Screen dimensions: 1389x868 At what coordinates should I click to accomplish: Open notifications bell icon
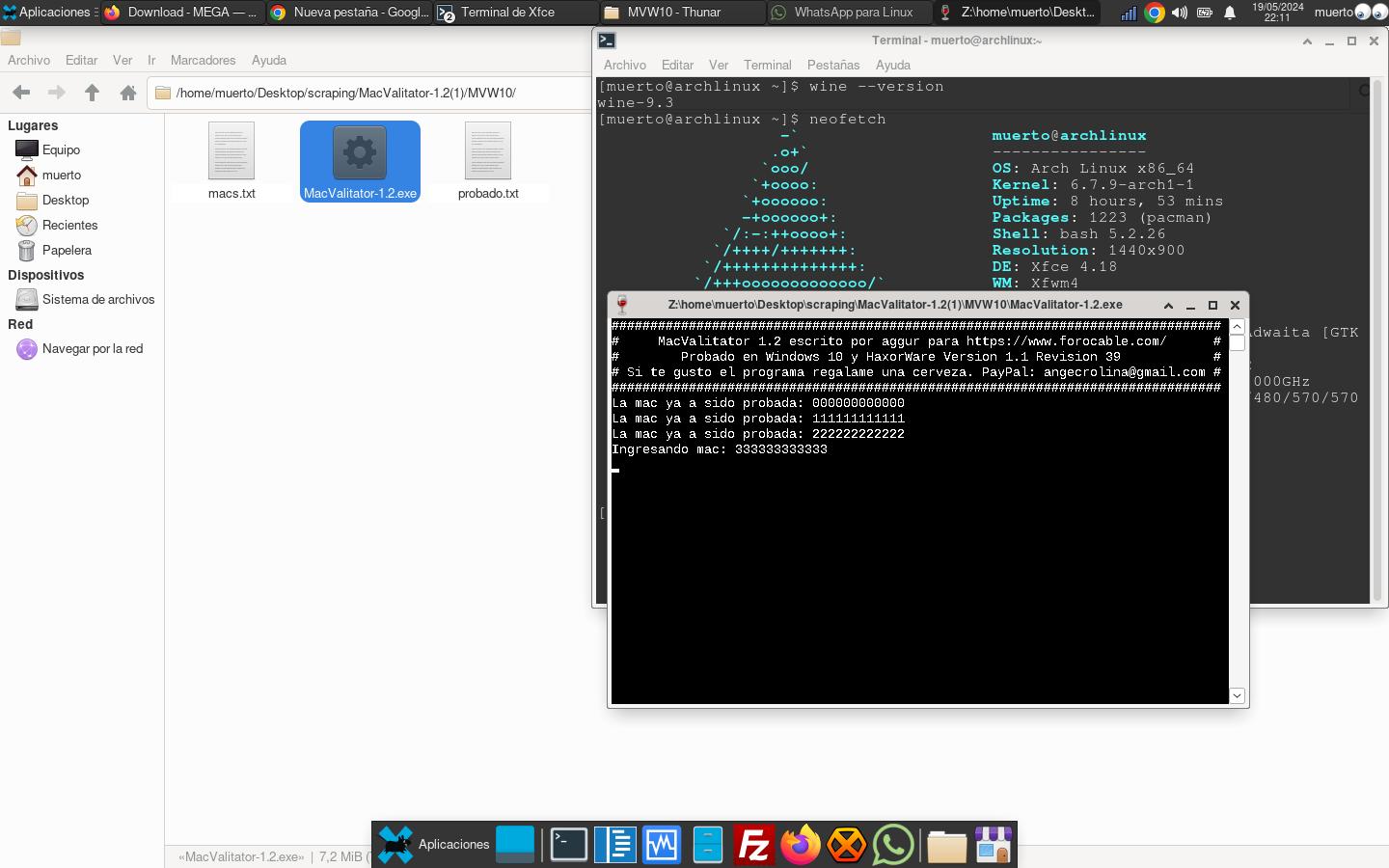[1230, 13]
